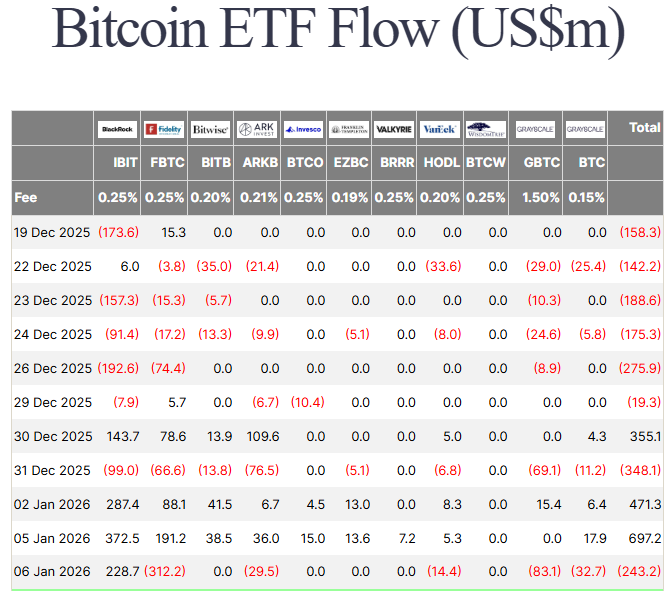
Task: Open the Invesco logo
Action: tap(303, 129)
